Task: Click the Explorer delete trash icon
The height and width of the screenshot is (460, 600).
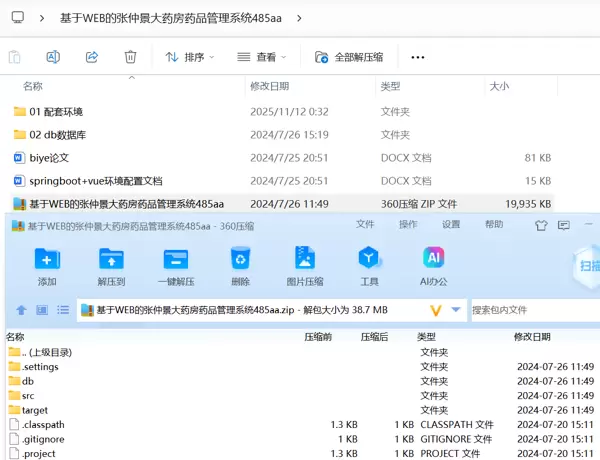Action: tap(130, 57)
